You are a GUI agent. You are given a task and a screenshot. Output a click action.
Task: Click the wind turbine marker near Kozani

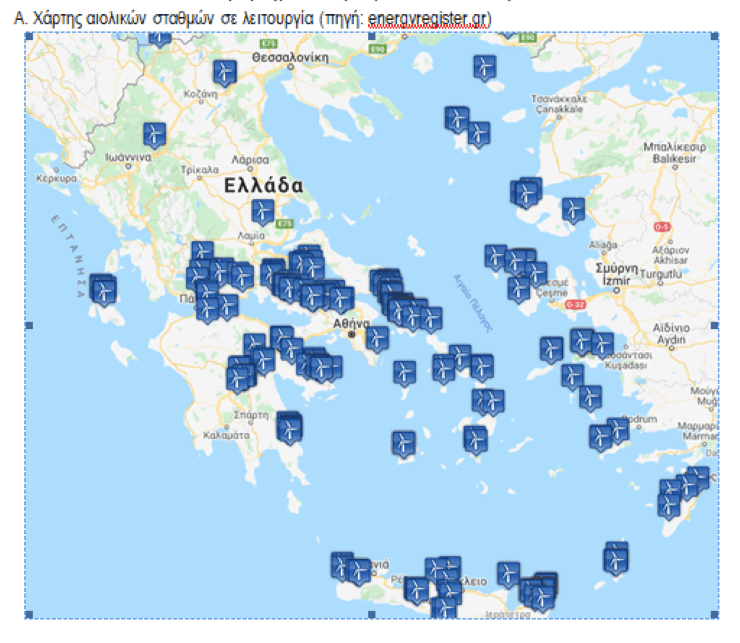click(225, 71)
